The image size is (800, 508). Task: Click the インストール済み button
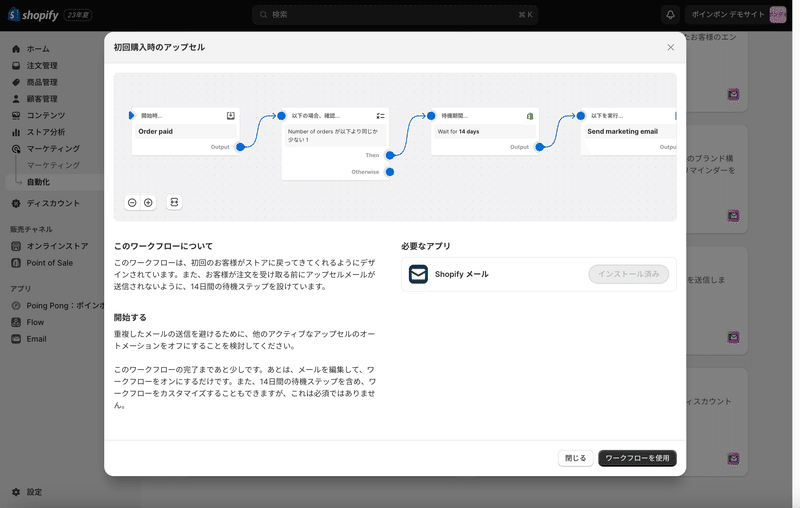[x=629, y=274]
